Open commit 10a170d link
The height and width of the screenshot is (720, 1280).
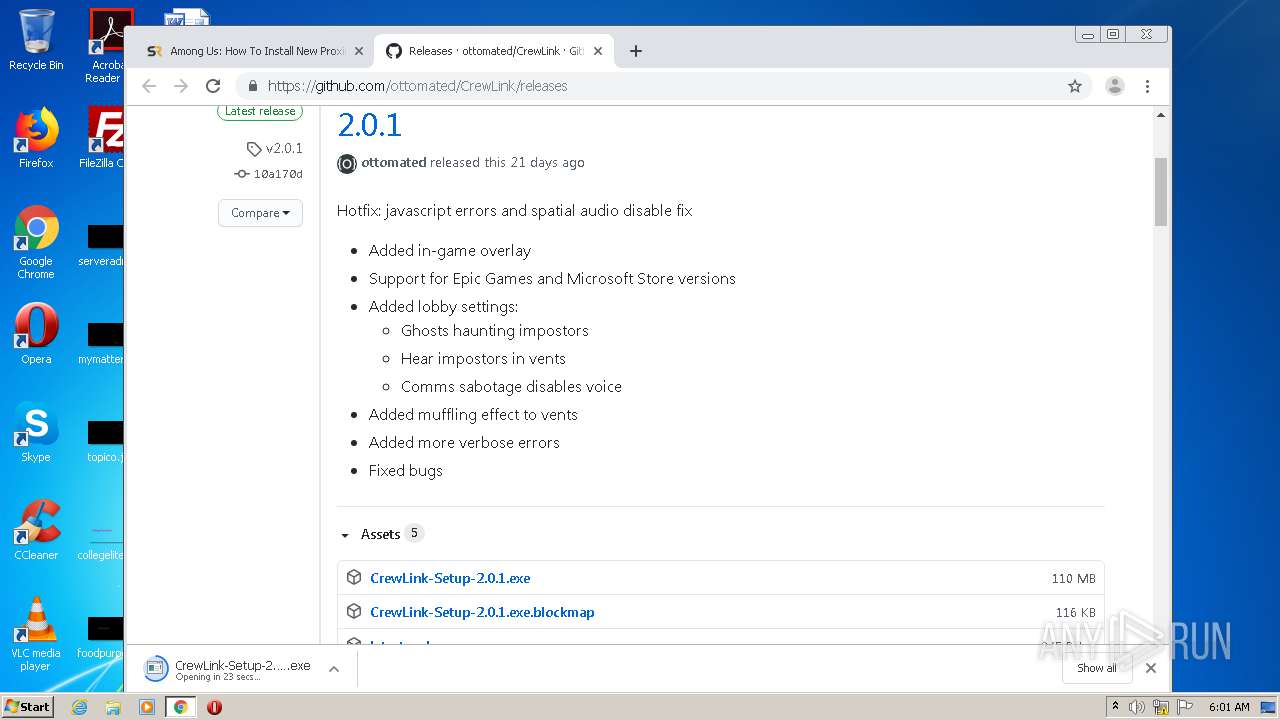(268, 174)
